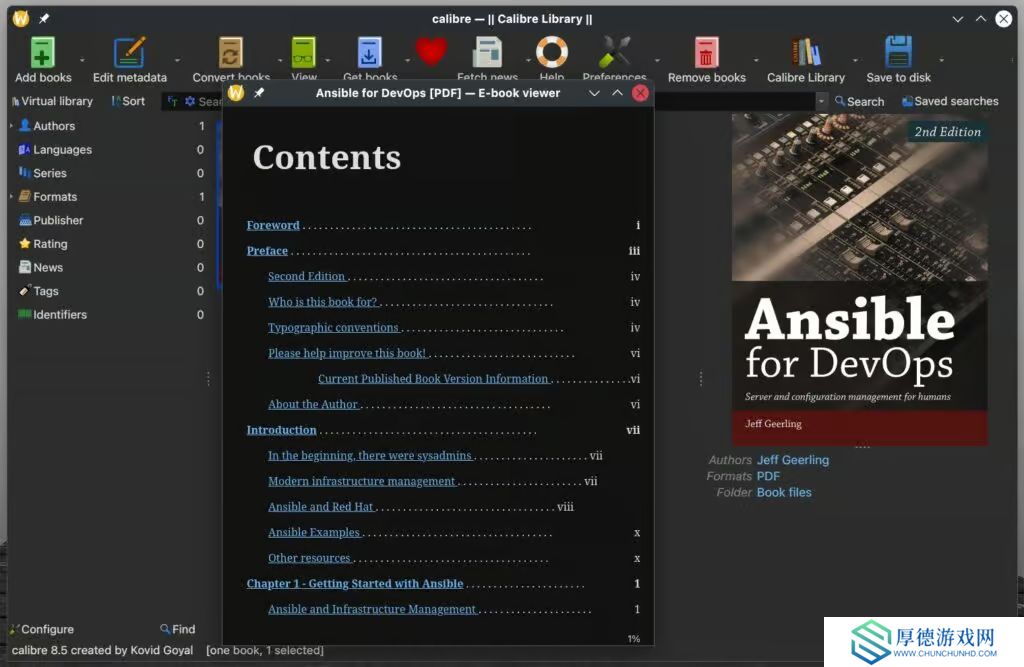
Task: Click Configure in tag browser
Action: [42, 629]
